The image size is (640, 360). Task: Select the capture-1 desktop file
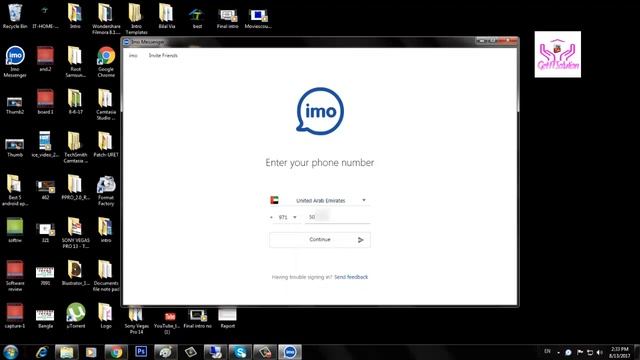pos(15,316)
